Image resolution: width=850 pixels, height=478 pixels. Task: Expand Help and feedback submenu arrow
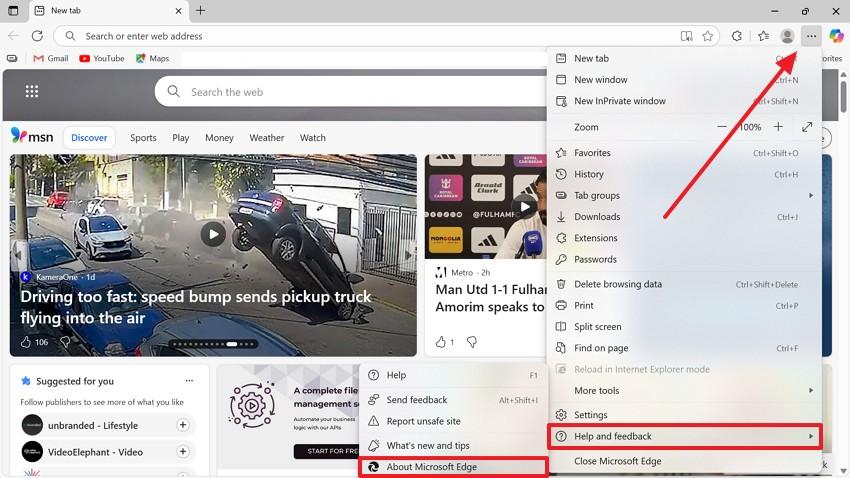tap(811, 436)
